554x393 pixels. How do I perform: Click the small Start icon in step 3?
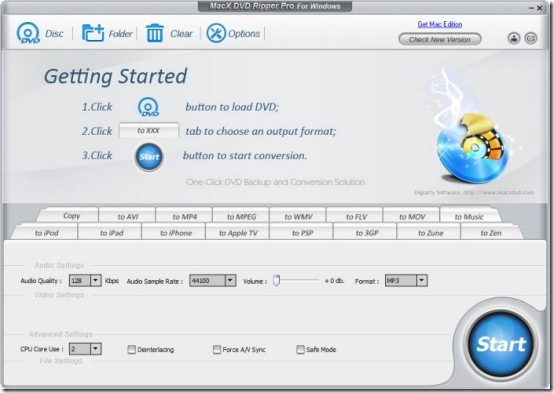point(149,157)
